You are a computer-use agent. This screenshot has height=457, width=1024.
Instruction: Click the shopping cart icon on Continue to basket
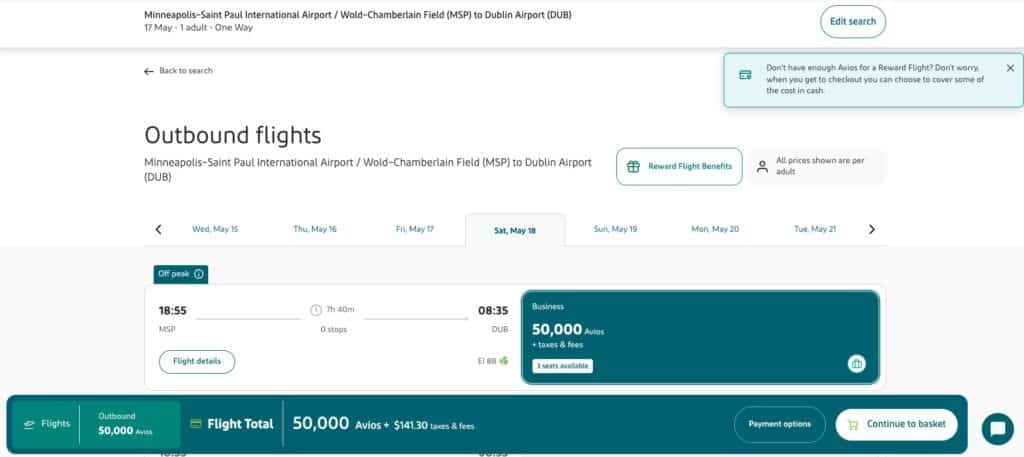coord(853,424)
